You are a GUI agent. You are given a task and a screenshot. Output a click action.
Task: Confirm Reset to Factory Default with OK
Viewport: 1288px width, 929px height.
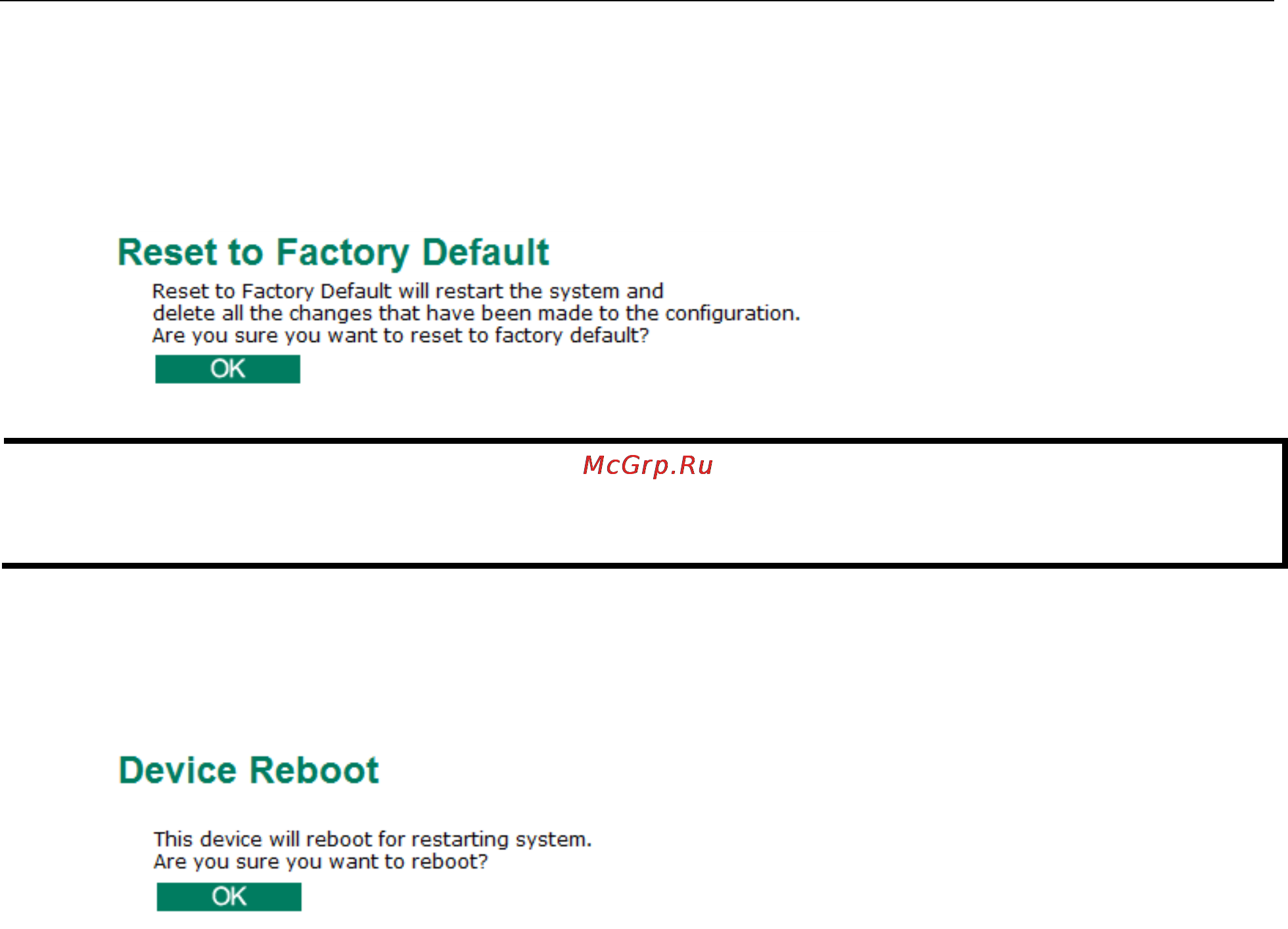click(227, 369)
